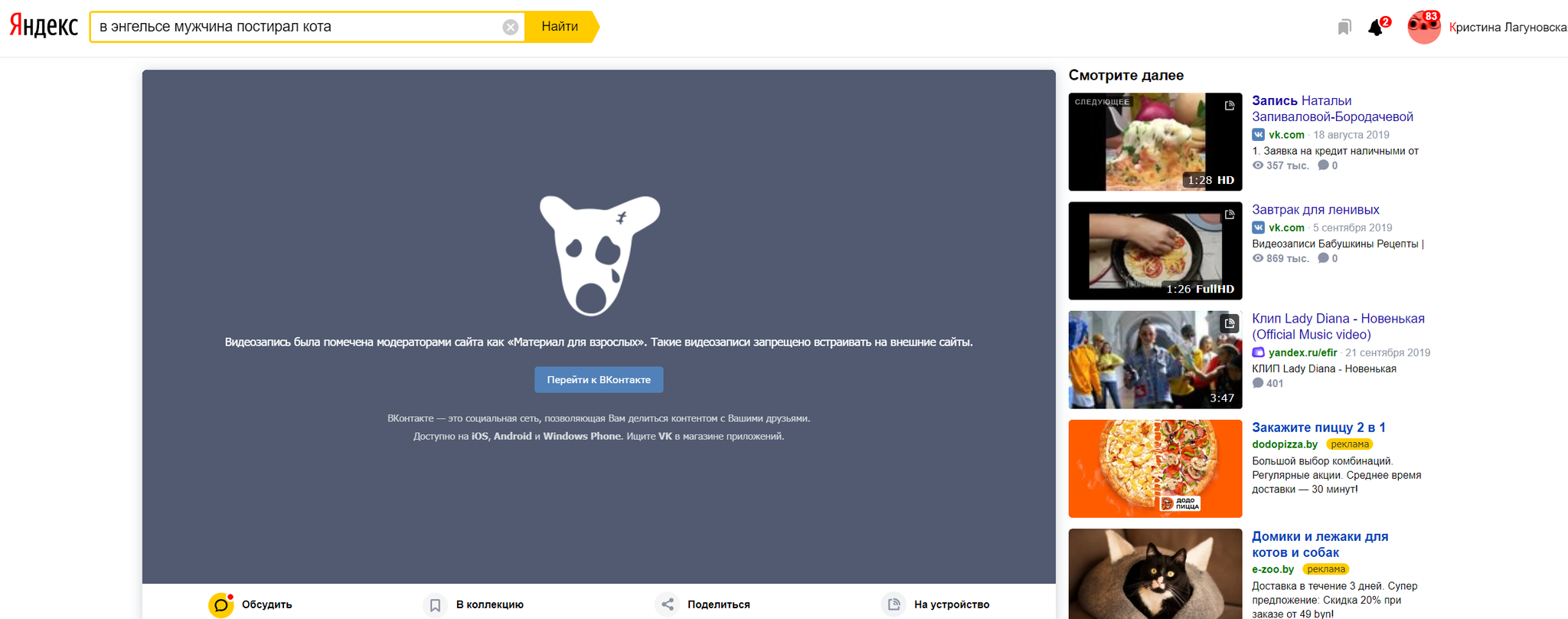This screenshot has height=619, width=1568.
Task: Click реклама badge beside e-zoo.by
Action: pos(1326,569)
